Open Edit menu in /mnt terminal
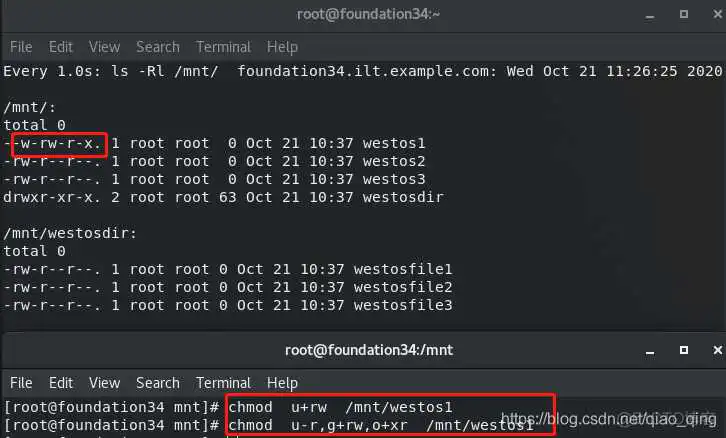Viewport: 726px width, 438px height. [x=61, y=383]
